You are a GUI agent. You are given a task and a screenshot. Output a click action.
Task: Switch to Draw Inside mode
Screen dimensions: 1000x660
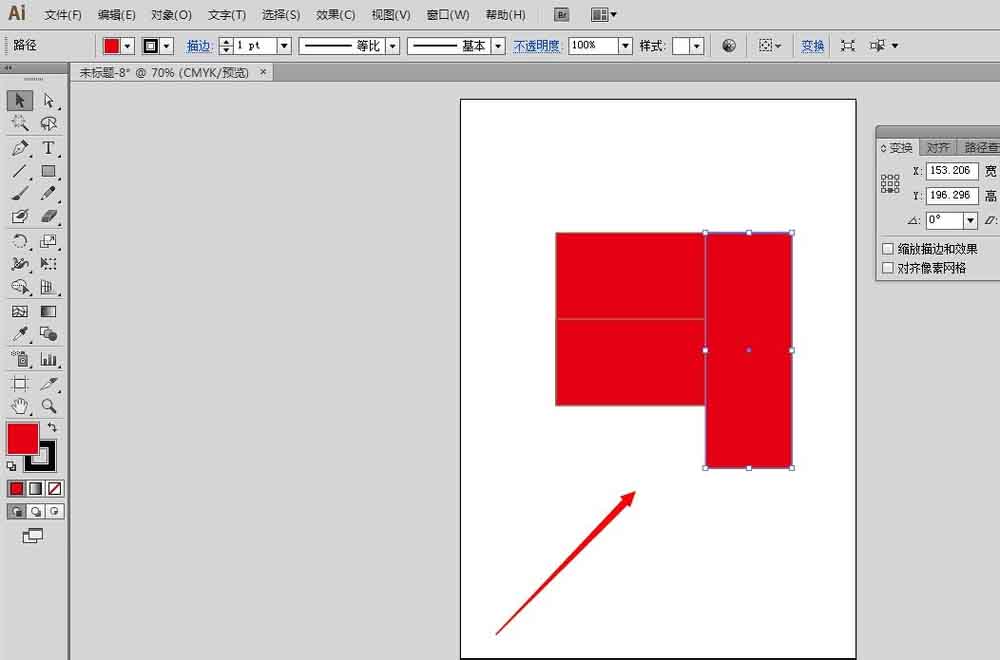pyautogui.click(x=55, y=511)
